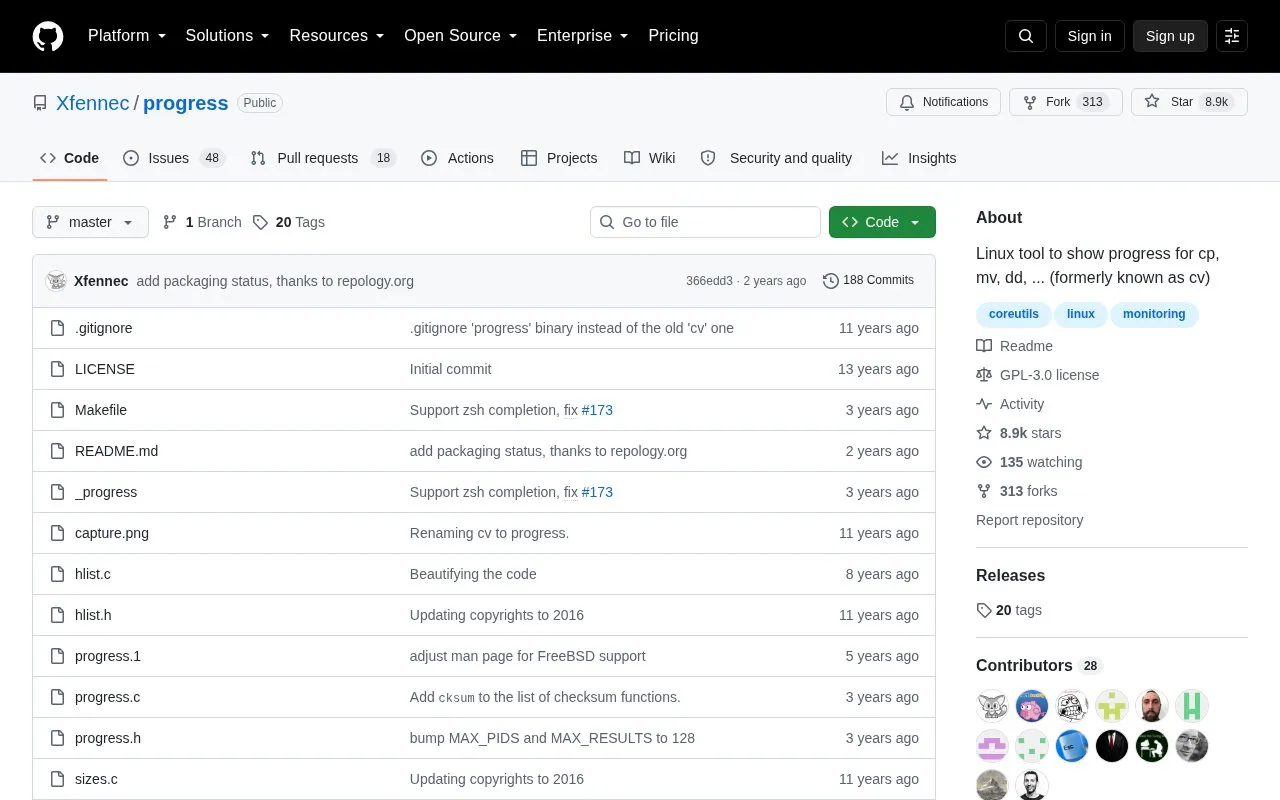
Task: Click the file icon beside capture.png
Action: coord(57,533)
